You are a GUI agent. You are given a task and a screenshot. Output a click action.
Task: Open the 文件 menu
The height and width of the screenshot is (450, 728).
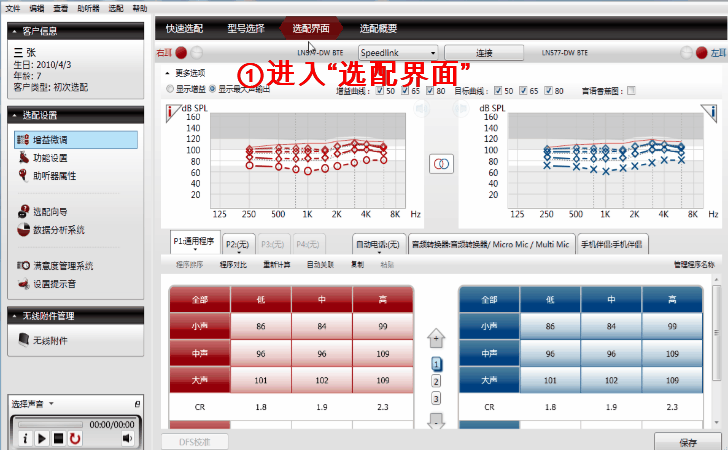(13, 8)
